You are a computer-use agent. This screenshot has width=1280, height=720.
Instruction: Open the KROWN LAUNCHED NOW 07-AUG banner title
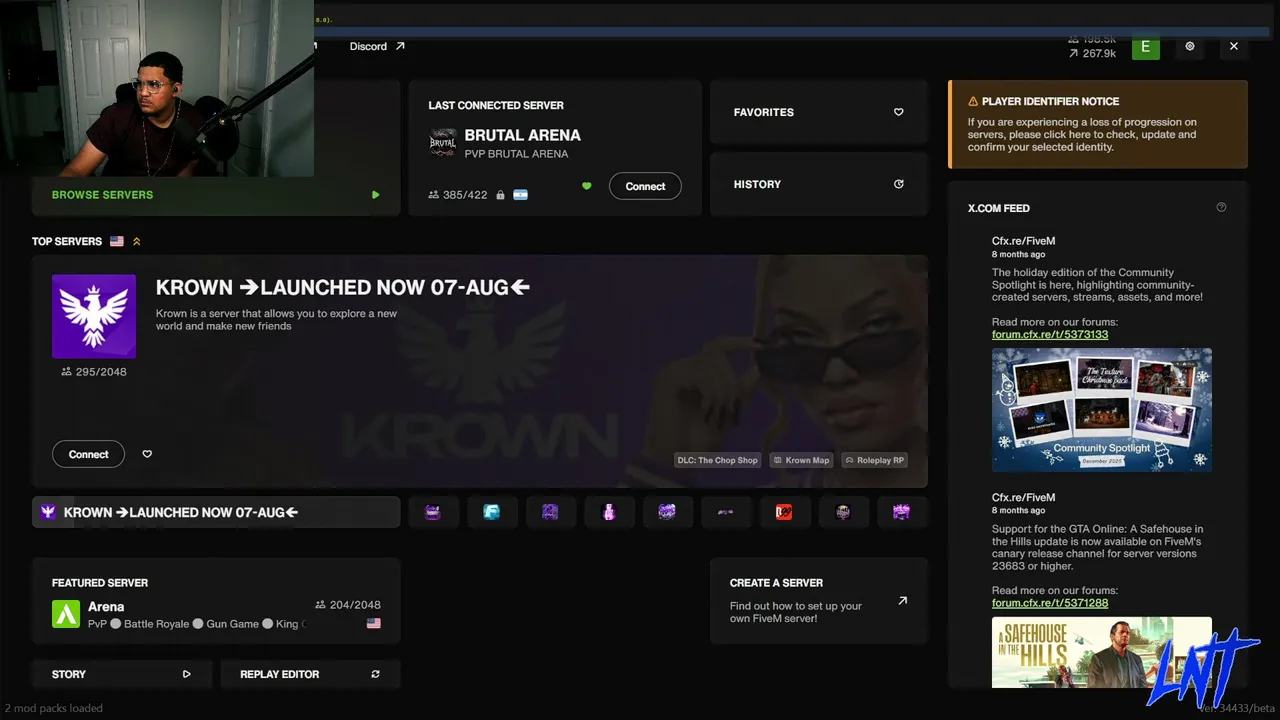[343, 288]
